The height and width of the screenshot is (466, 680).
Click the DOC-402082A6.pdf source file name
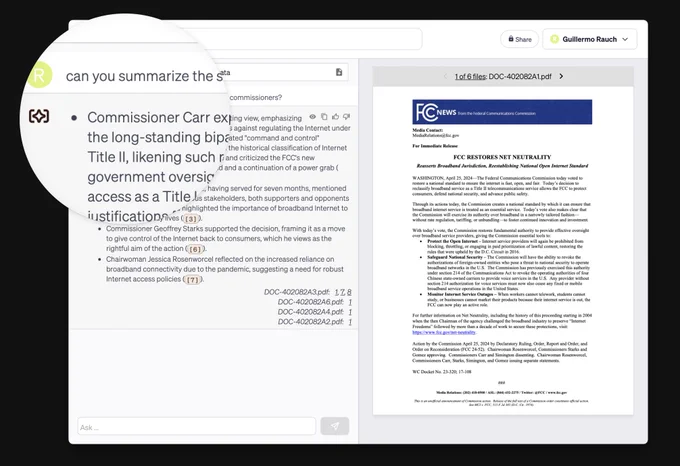click(311, 302)
